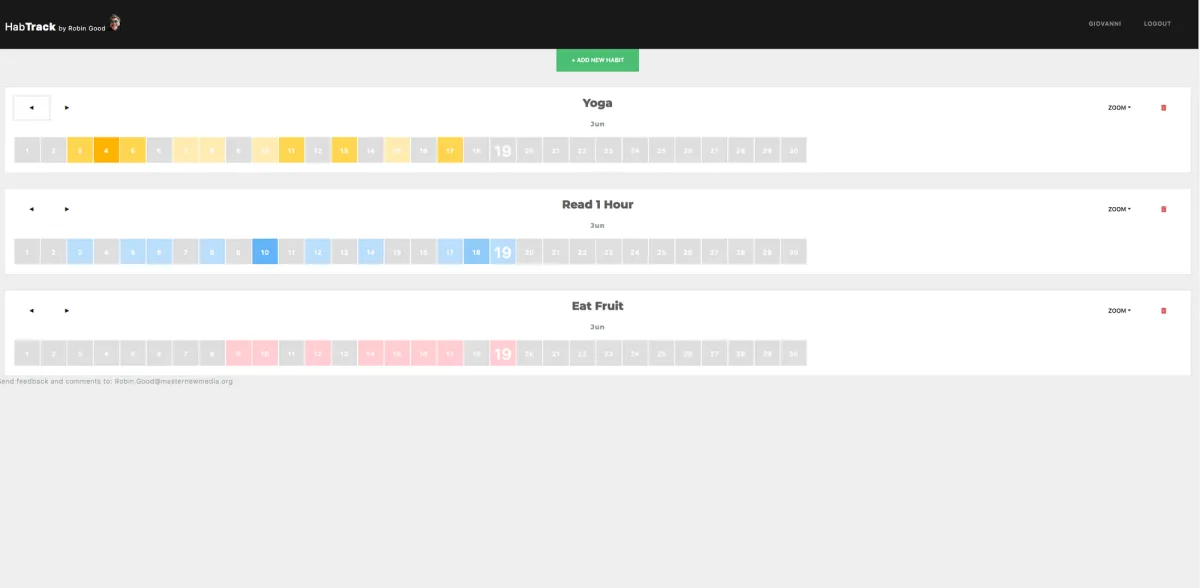Viewport: 1200px width, 588px height.
Task: Click the Read 1 Hour habit title
Action: [x=597, y=204]
